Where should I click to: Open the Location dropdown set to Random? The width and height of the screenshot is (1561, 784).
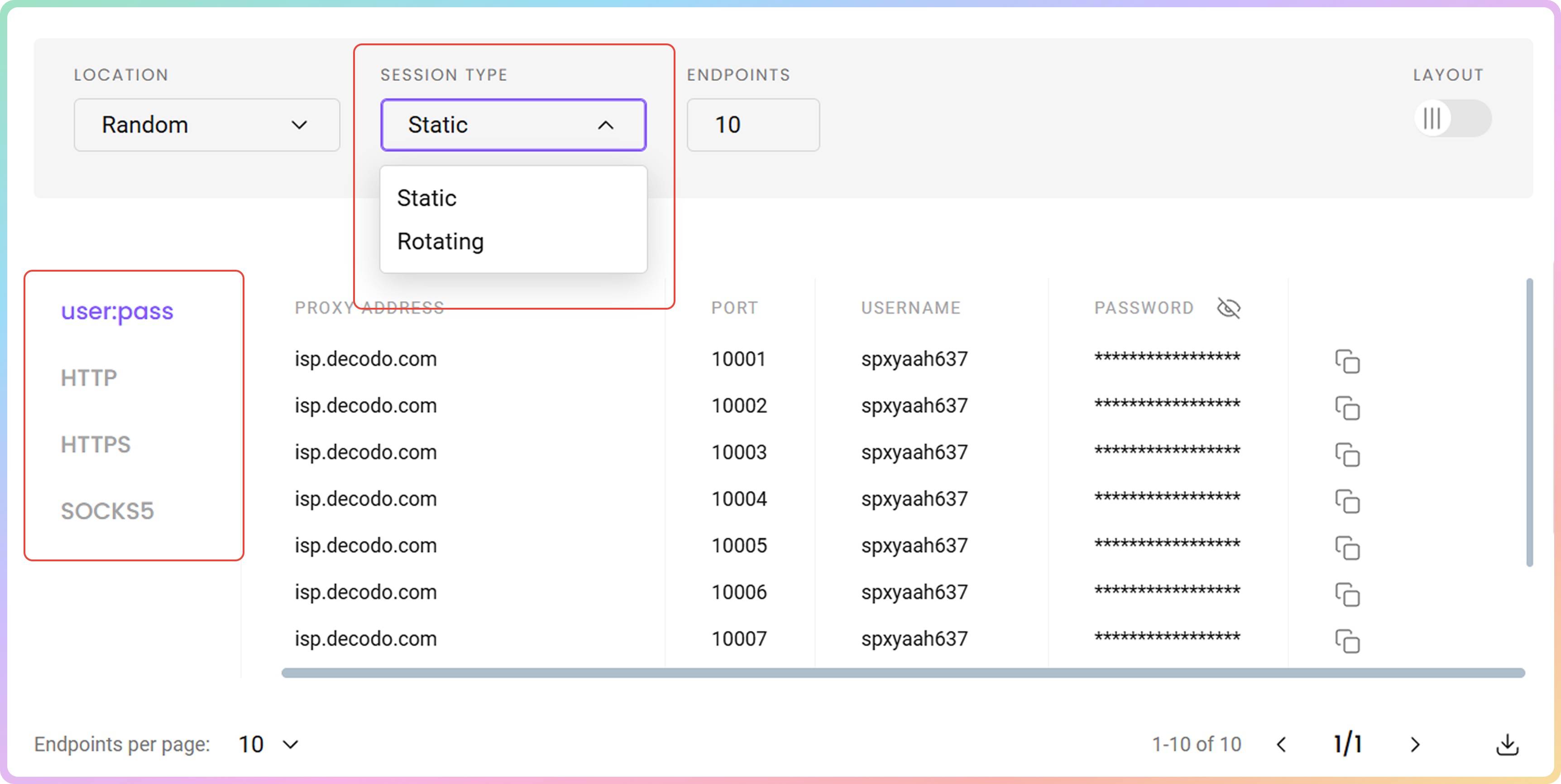[x=206, y=125]
